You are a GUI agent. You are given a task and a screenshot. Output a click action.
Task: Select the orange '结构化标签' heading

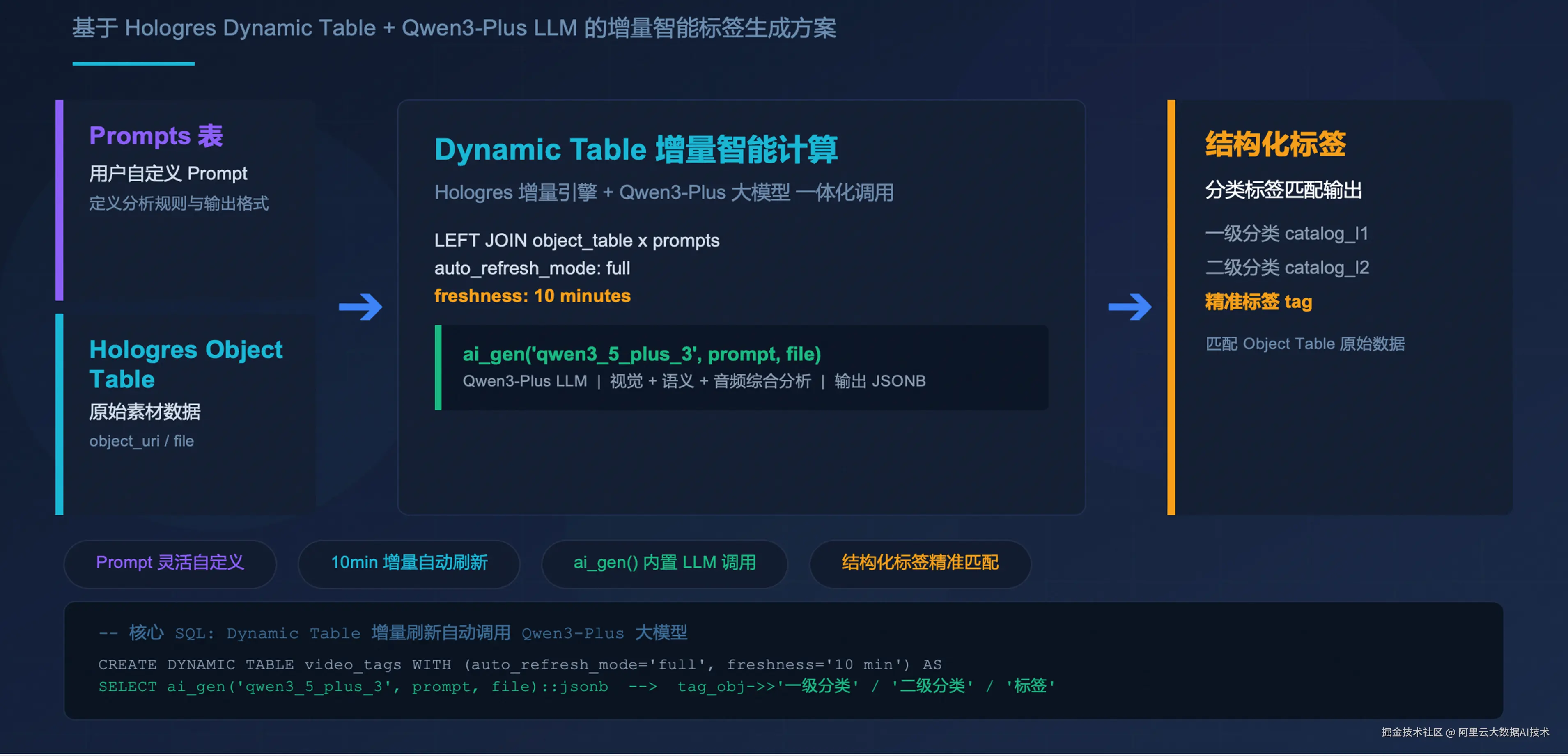tap(1275, 144)
